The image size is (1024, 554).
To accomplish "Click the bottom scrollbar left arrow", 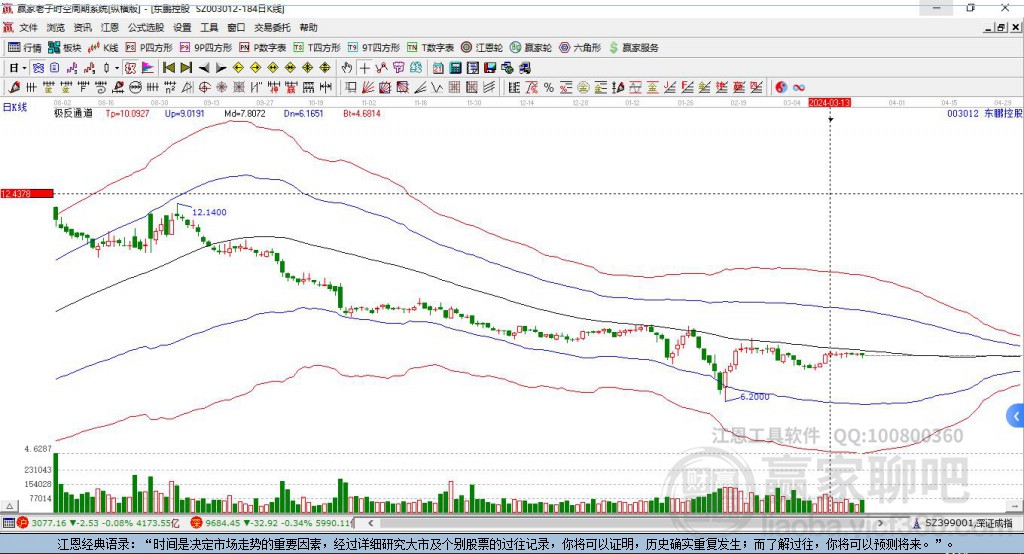I will [x=370, y=523].
